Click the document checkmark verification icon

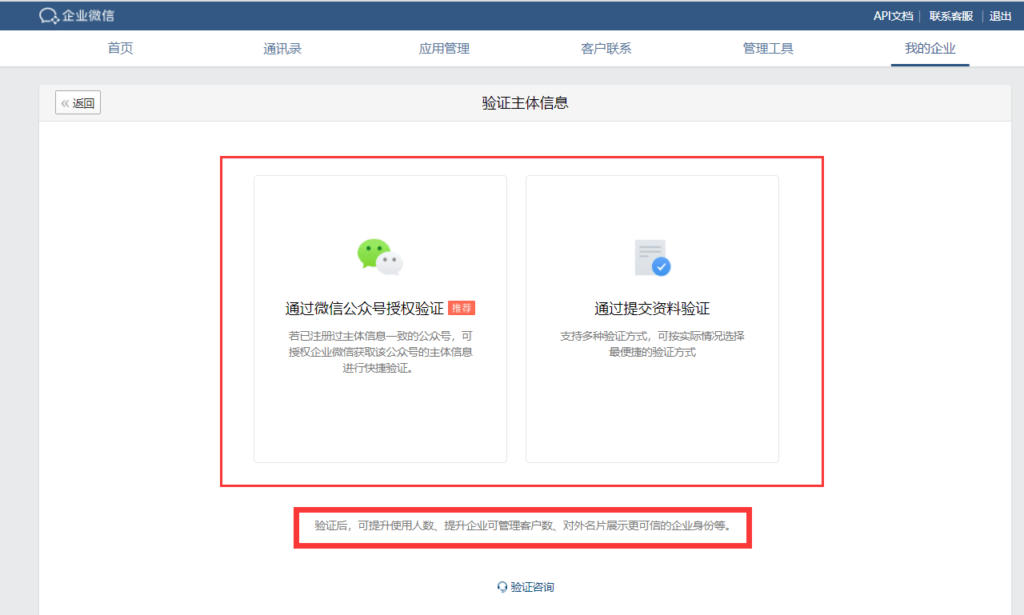652,257
